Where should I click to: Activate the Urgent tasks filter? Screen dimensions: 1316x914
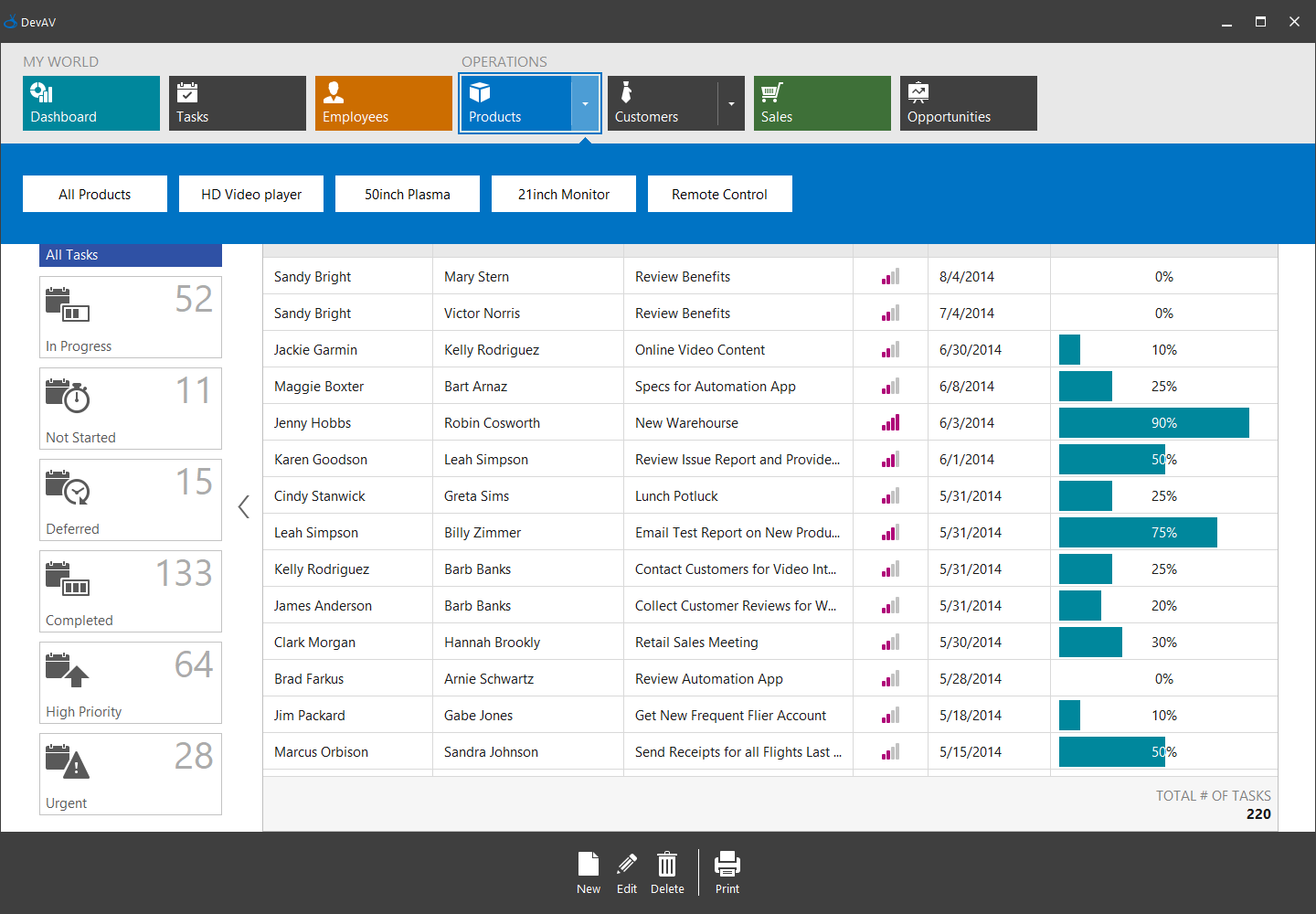(x=130, y=774)
